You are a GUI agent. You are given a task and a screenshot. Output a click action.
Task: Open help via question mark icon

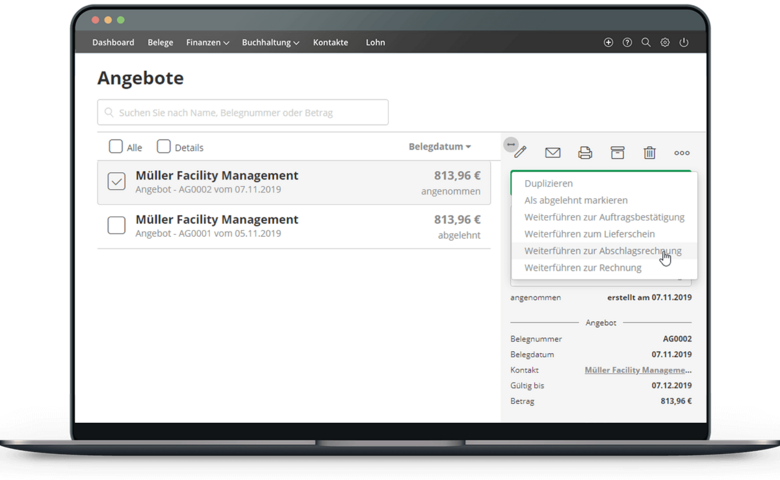click(x=627, y=43)
